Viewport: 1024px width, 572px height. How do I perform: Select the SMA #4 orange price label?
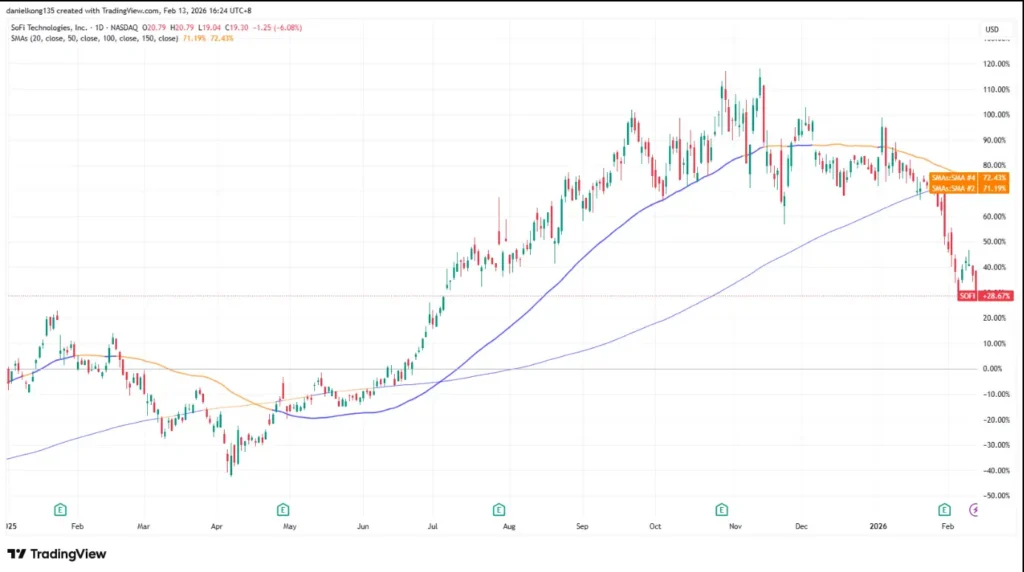(969, 178)
